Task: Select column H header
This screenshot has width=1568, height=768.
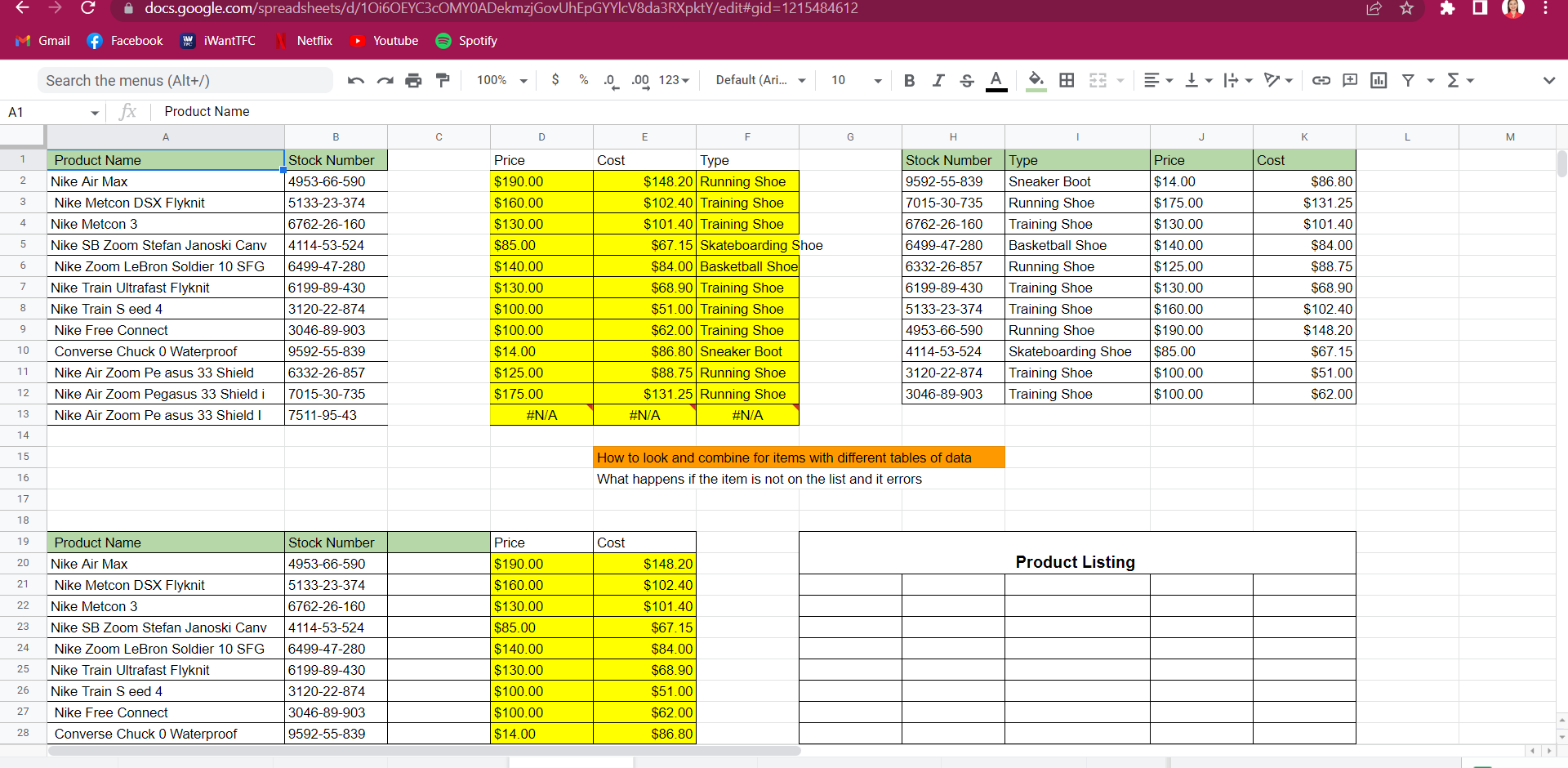Action: 953,137
